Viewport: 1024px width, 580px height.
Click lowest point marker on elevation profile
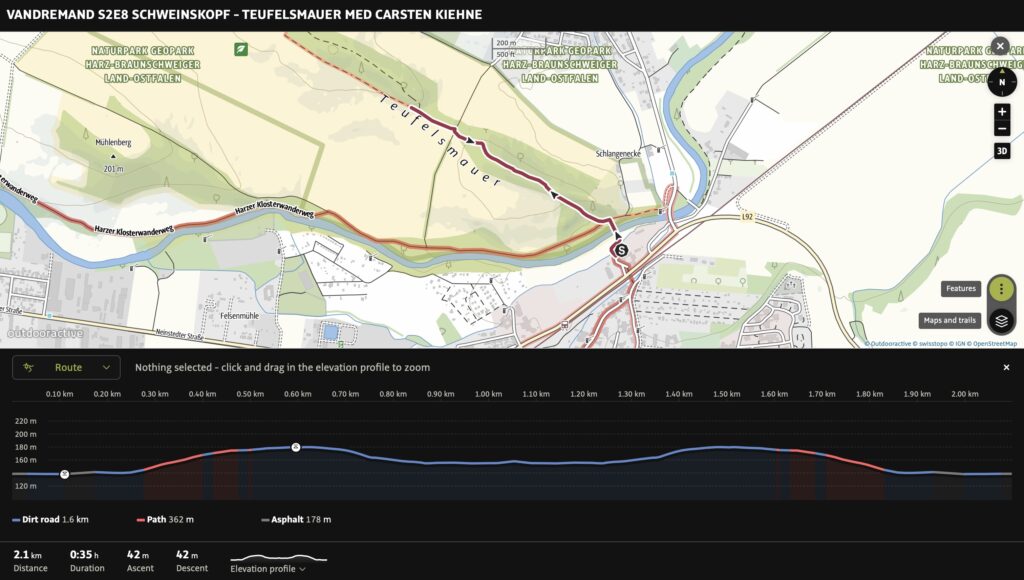tap(65, 474)
